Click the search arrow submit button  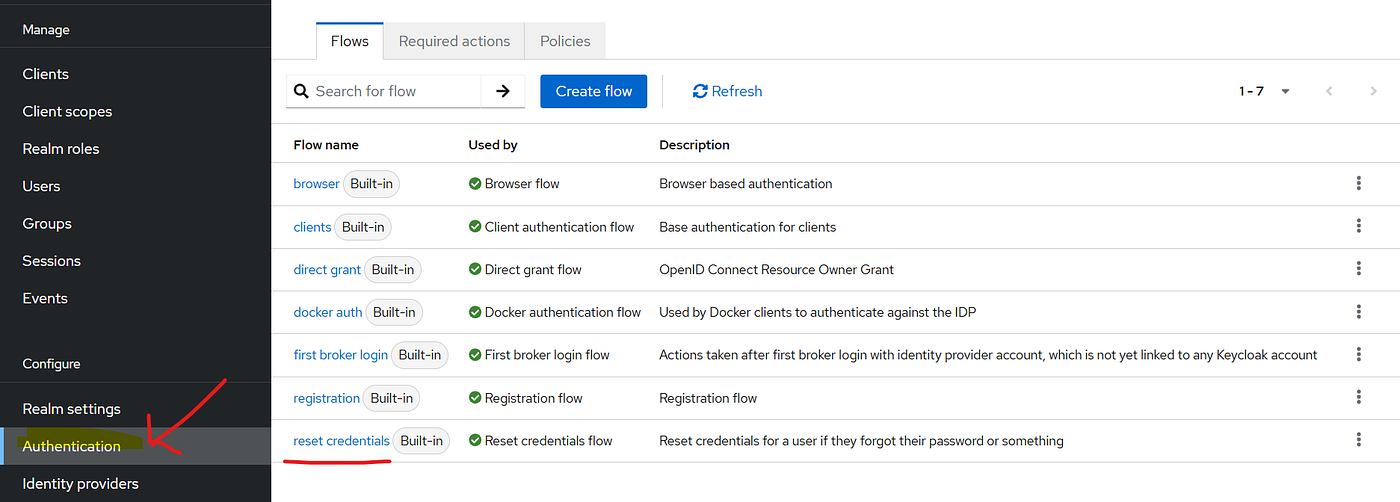[x=503, y=91]
